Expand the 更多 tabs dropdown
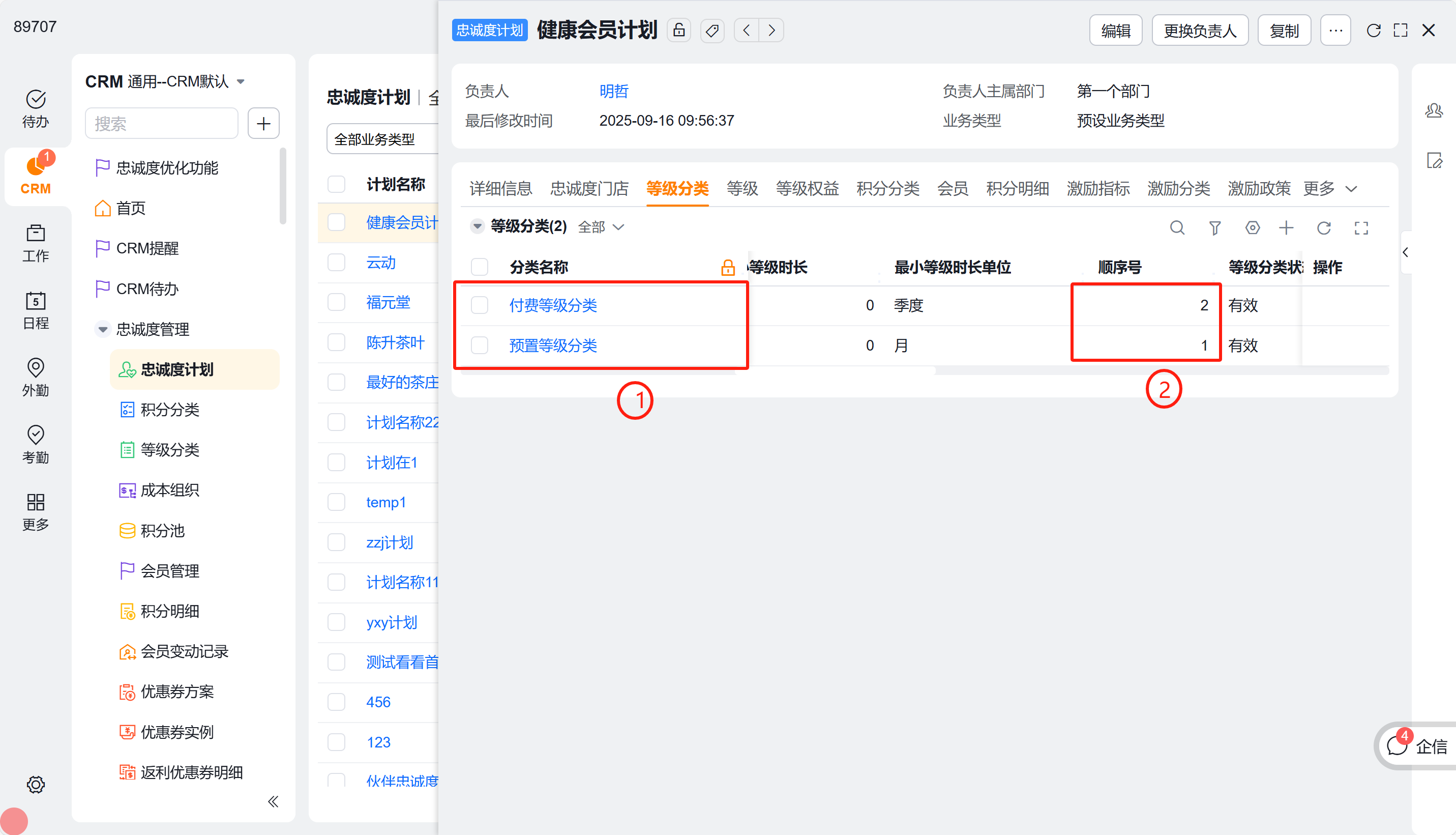Screen dimensions: 1456x835 (x=1329, y=189)
